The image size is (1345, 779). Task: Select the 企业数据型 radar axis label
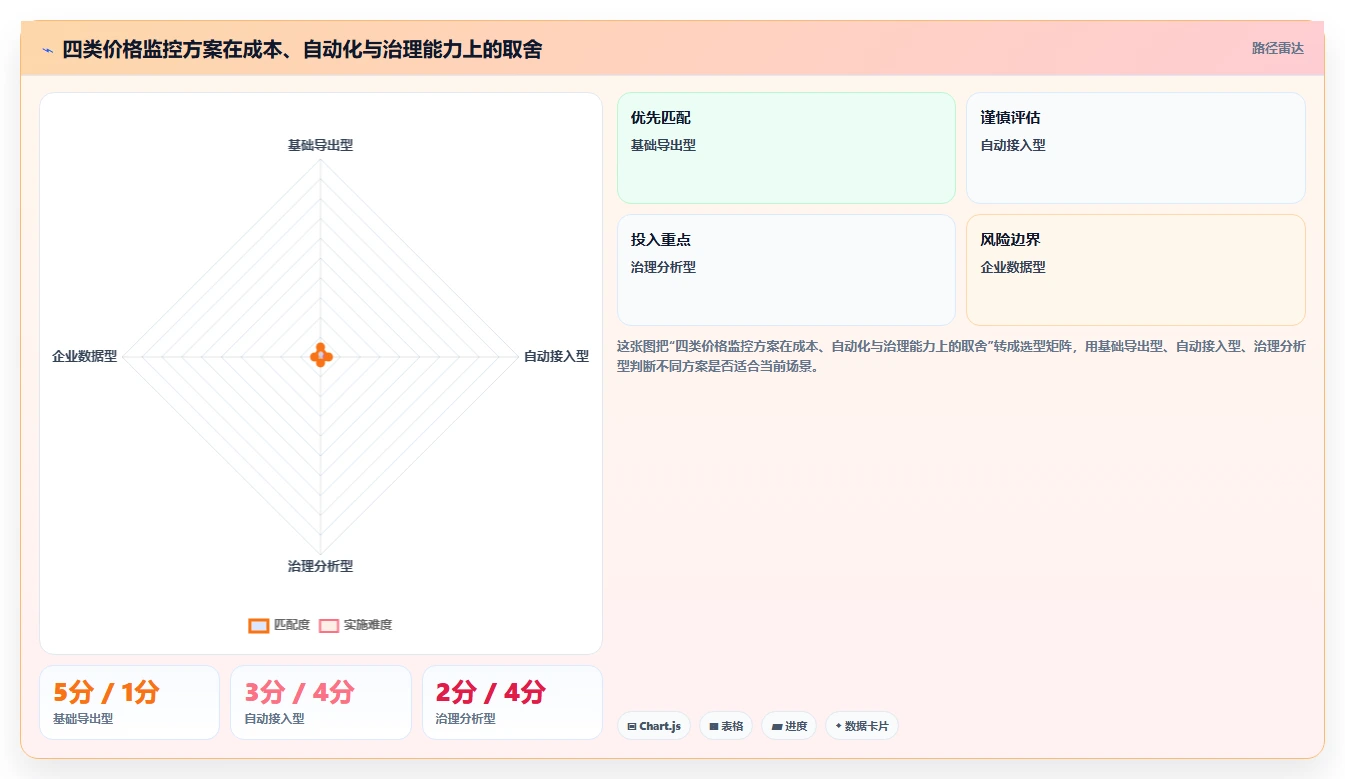point(85,356)
